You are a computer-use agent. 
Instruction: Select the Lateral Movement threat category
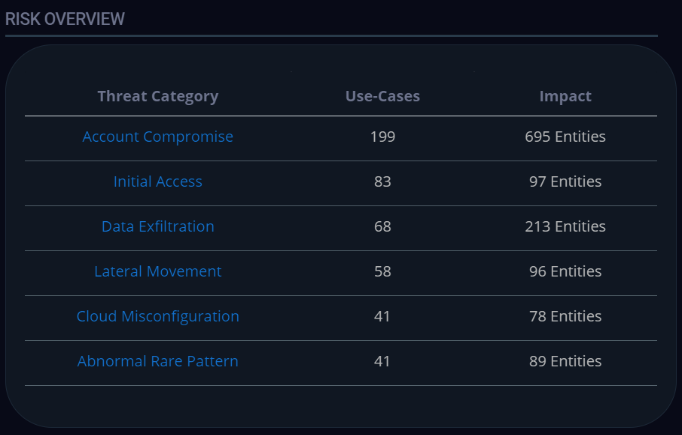[158, 272]
